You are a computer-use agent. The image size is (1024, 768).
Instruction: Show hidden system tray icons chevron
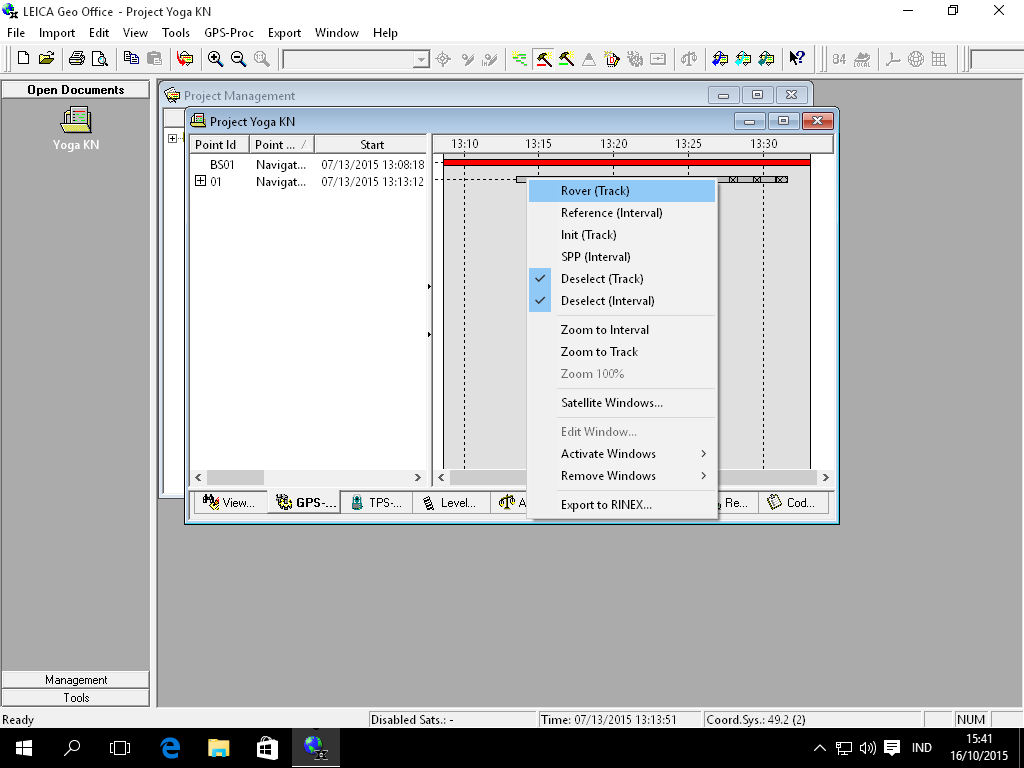click(x=820, y=748)
